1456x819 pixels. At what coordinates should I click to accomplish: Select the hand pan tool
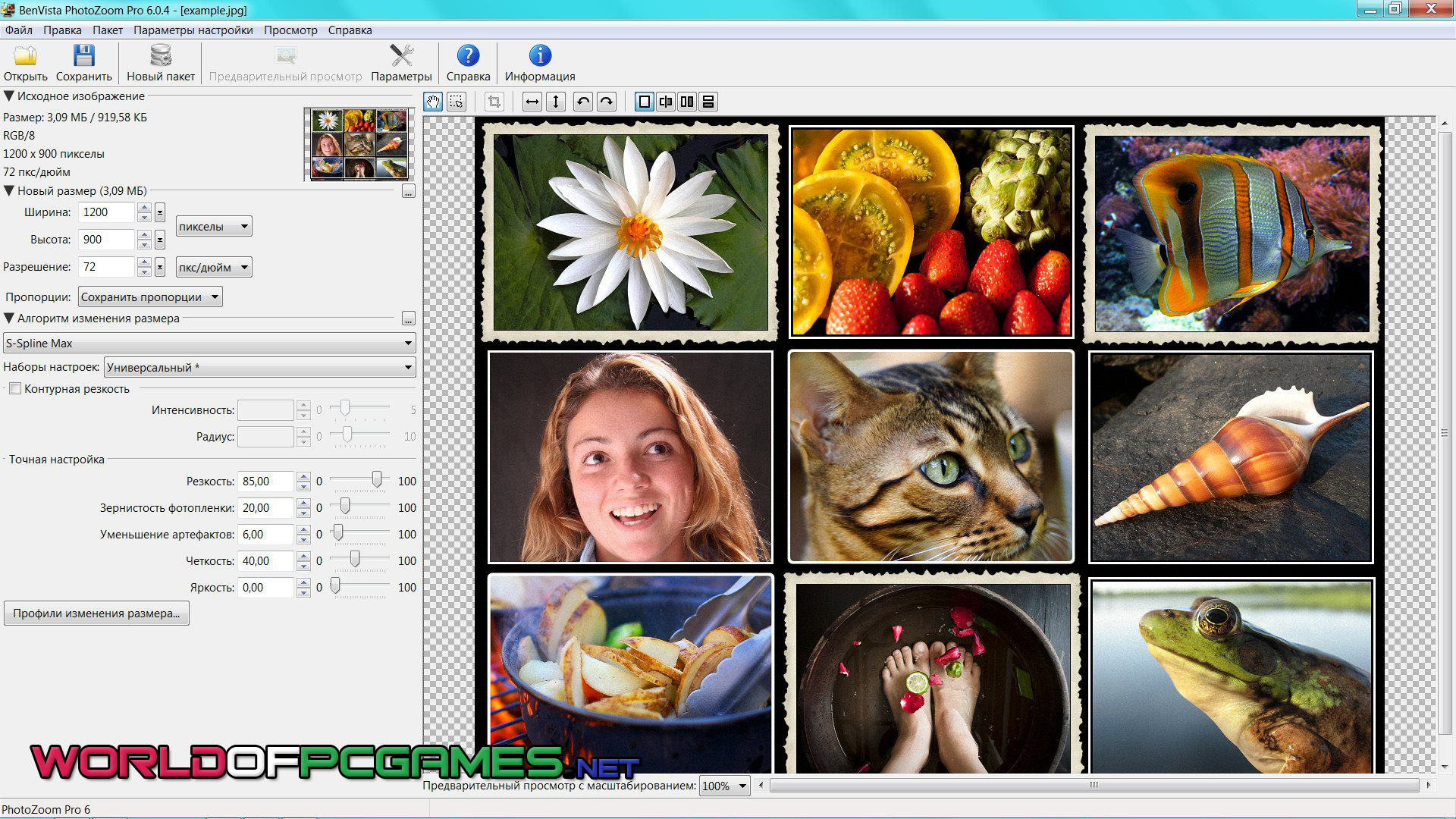coord(433,102)
